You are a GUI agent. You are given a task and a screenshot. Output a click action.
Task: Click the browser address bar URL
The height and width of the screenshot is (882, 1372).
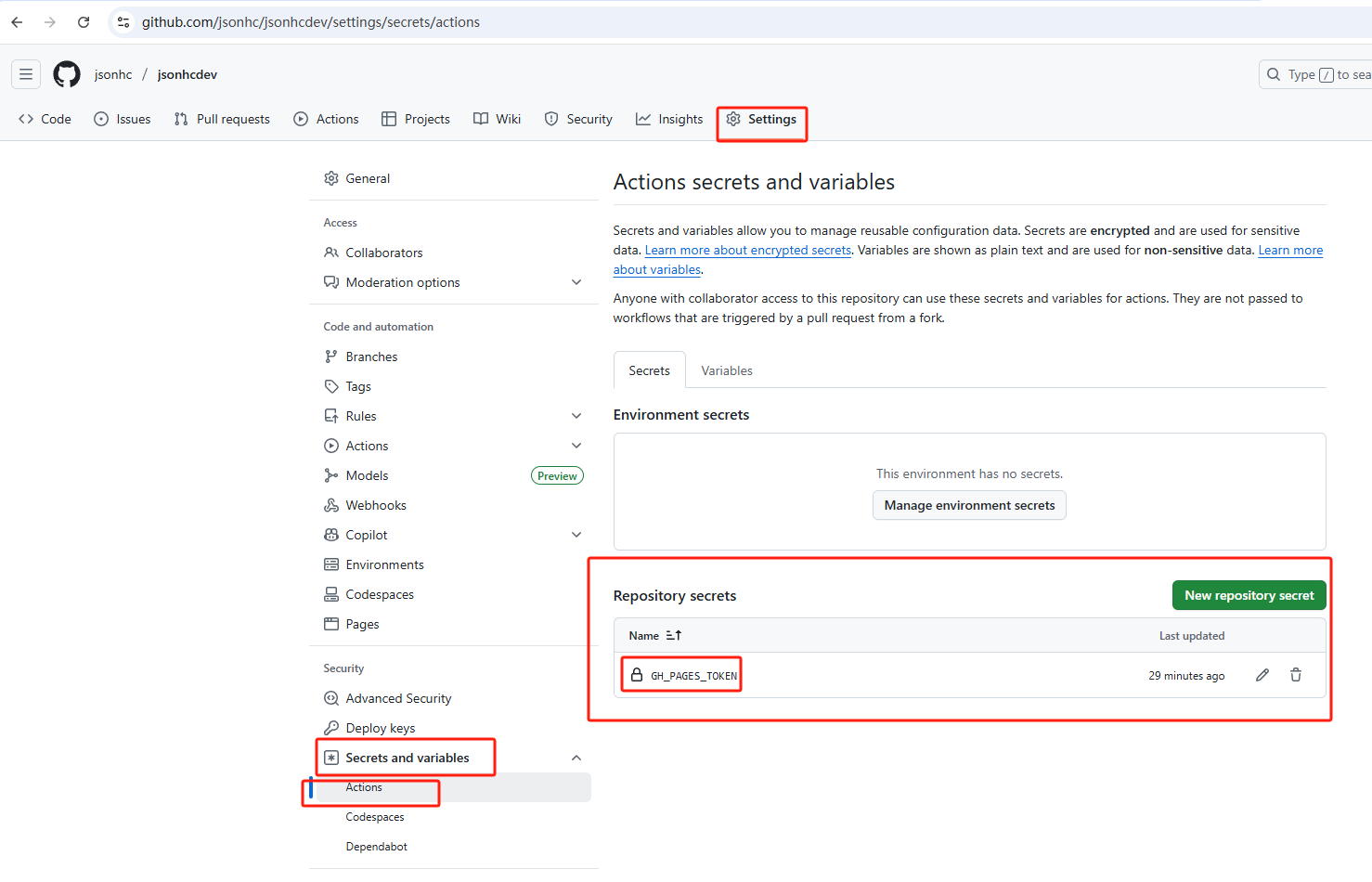[x=311, y=22]
